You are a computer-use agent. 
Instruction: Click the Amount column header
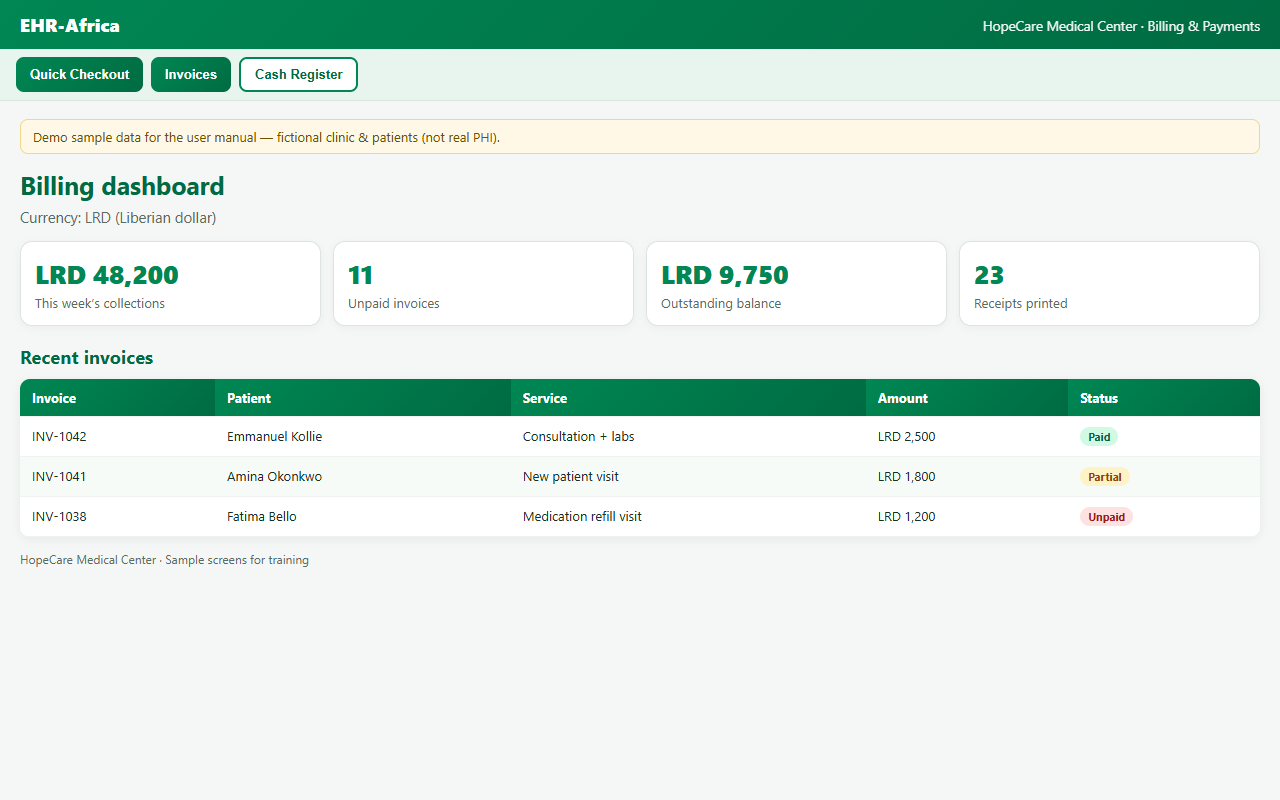click(967, 398)
